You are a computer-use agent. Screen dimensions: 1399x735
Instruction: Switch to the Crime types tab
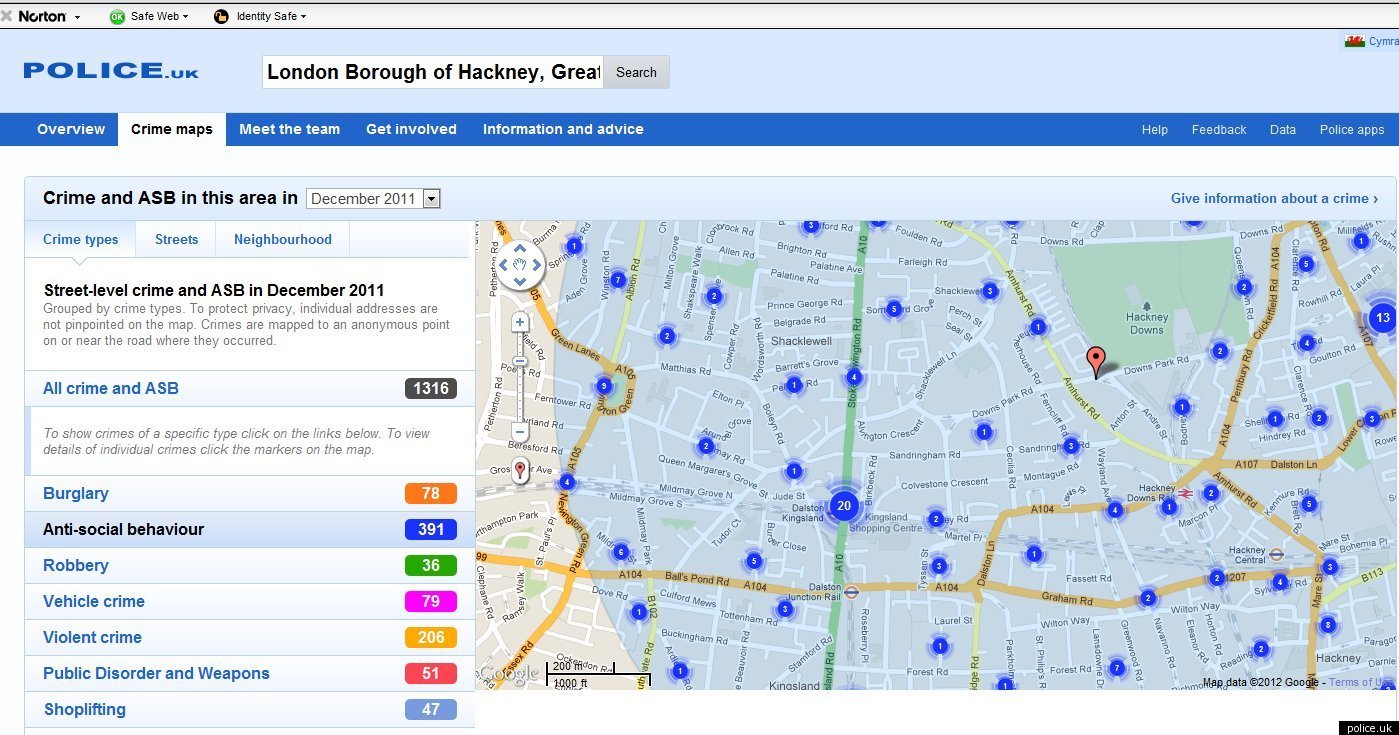(x=80, y=239)
